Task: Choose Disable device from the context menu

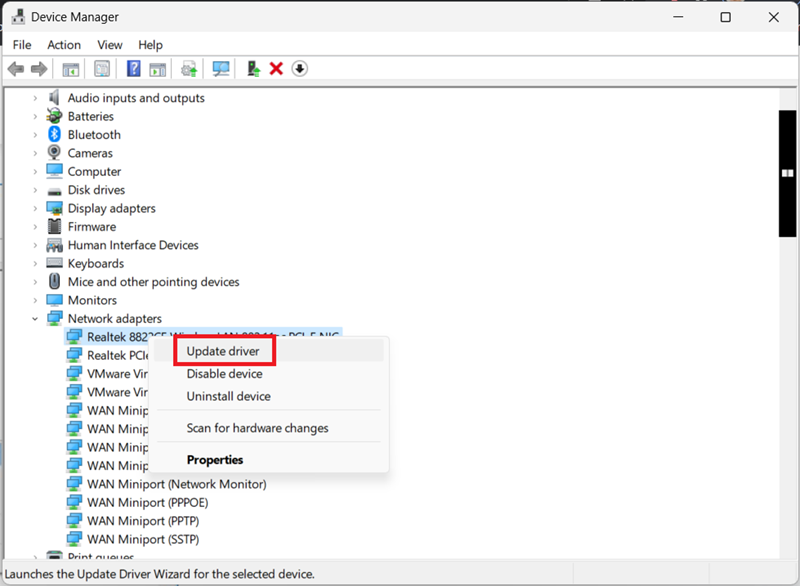Action: click(x=269, y=374)
